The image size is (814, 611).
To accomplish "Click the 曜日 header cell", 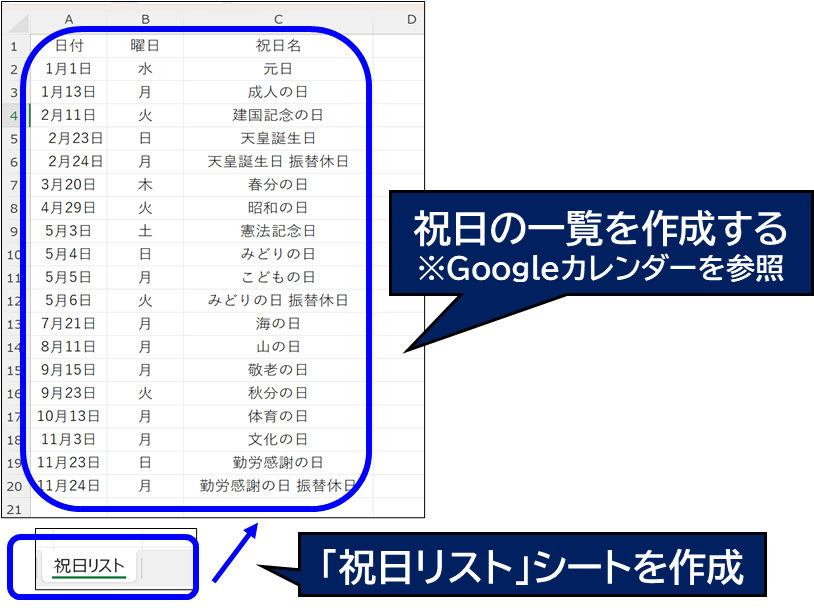I will click(145, 46).
